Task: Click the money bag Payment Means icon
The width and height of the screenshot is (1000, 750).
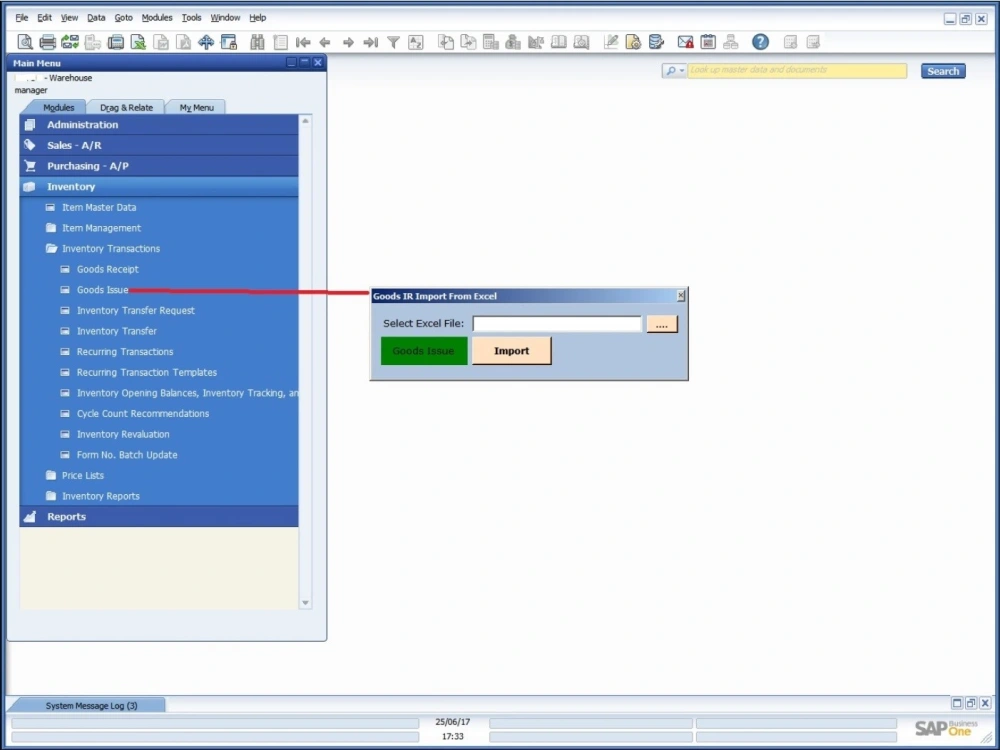Action: (513, 42)
